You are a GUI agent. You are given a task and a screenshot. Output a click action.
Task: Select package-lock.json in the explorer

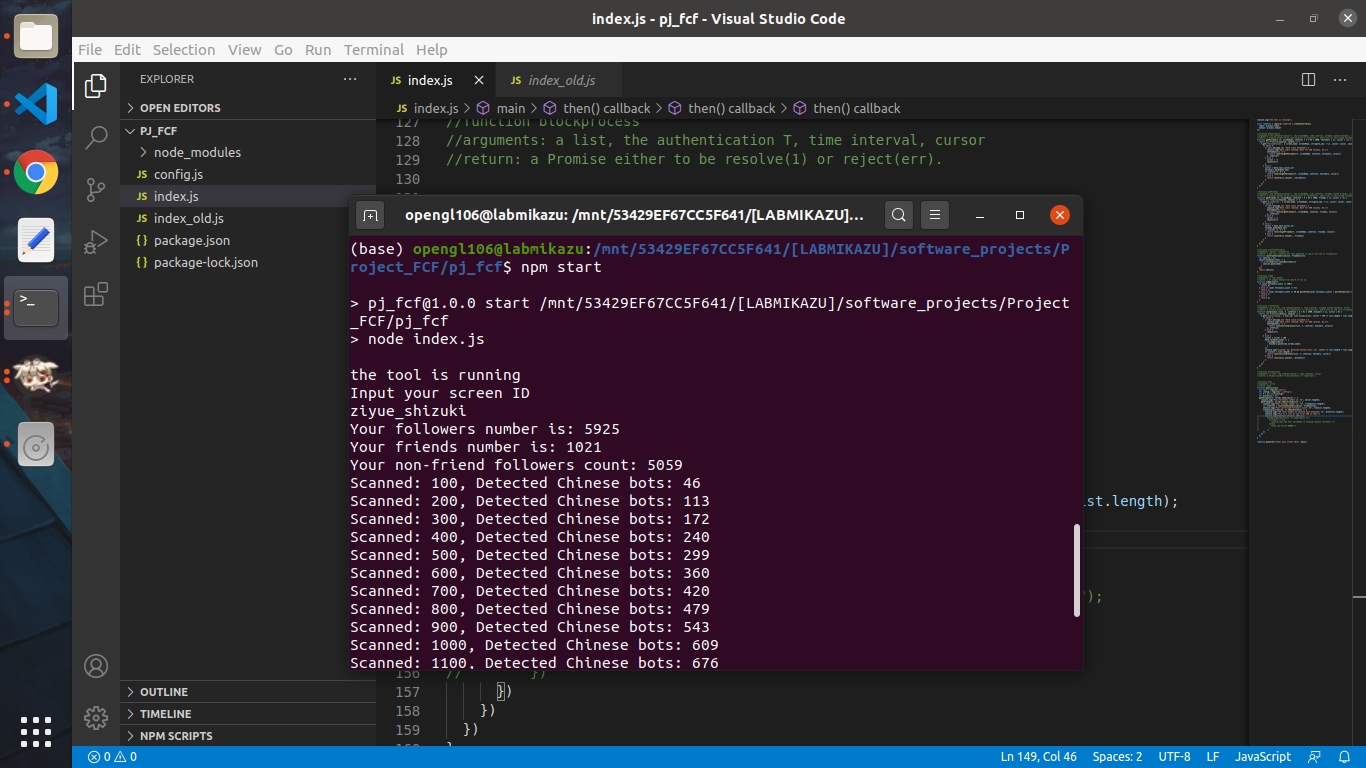click(x=248, y=262)
